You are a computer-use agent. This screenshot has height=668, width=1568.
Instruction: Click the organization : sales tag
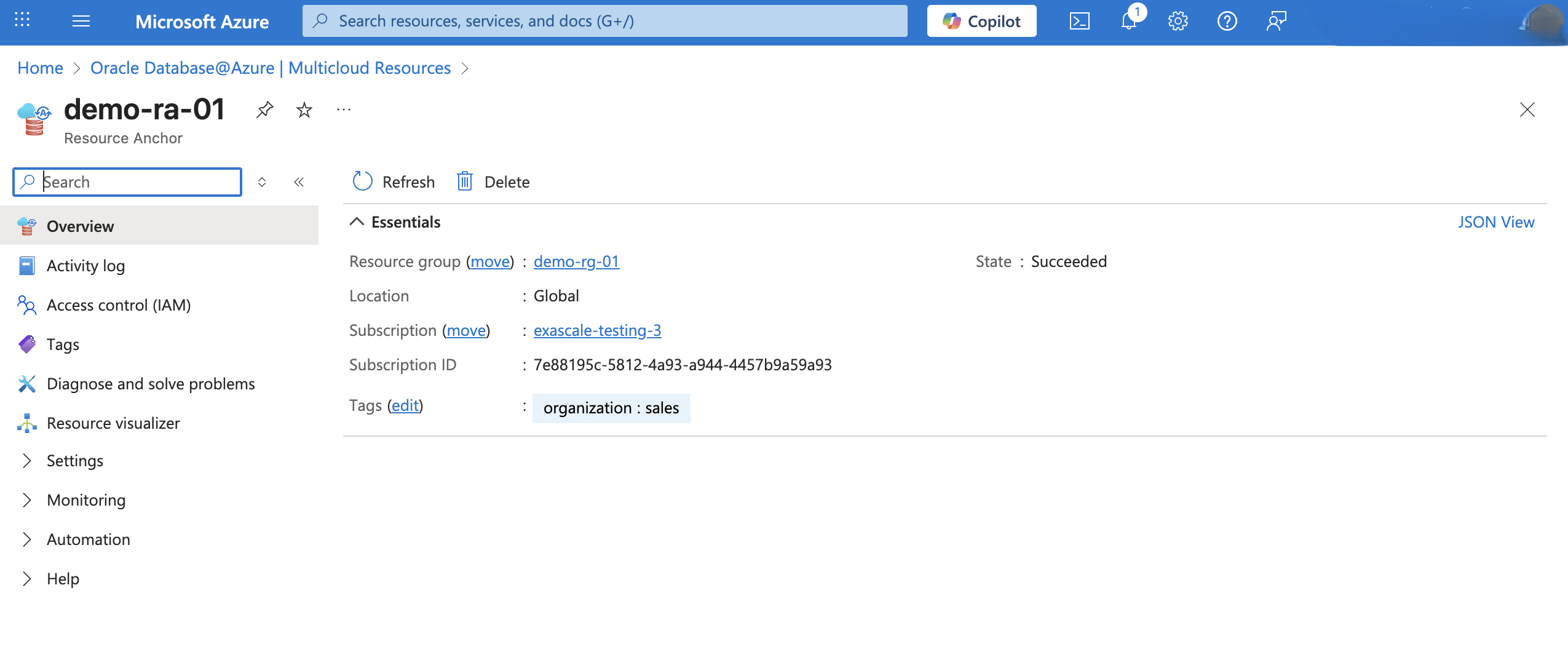coord(611,408)
